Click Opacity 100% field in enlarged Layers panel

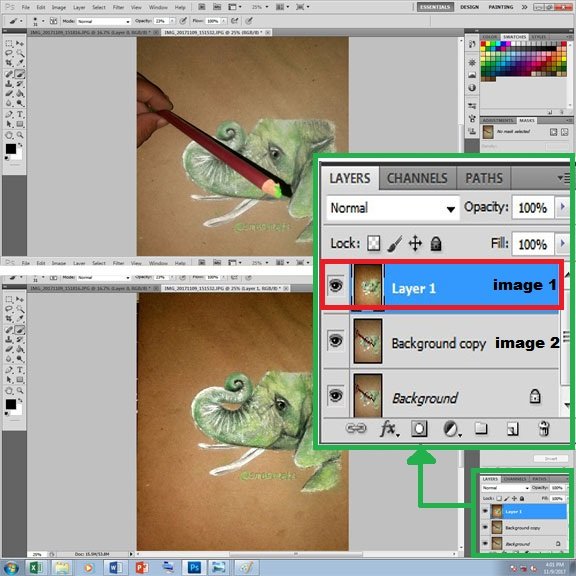pos(533,208)
